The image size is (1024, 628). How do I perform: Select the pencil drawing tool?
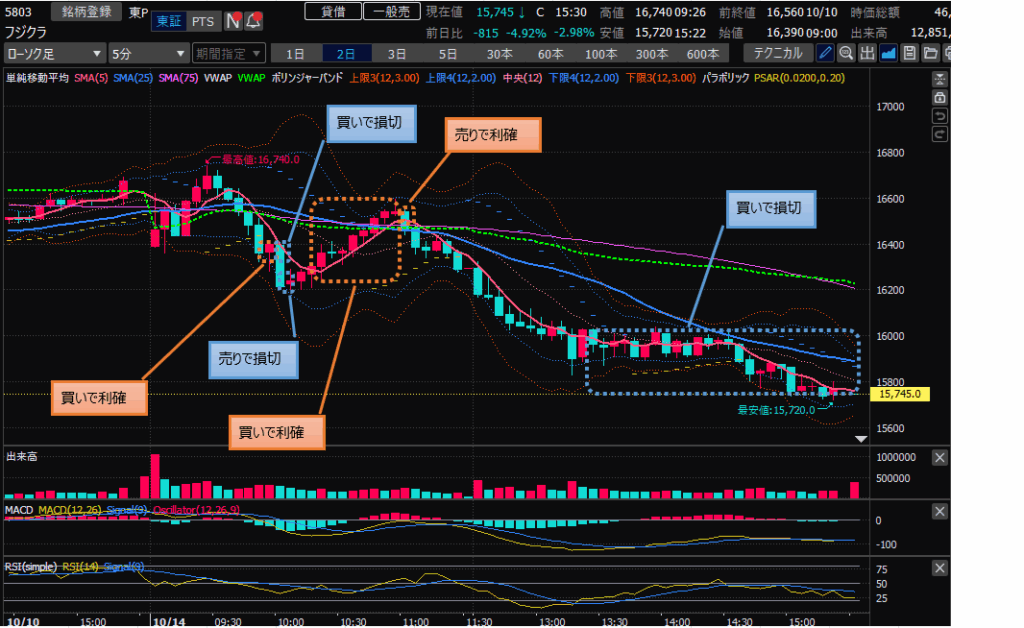[826, 53]
